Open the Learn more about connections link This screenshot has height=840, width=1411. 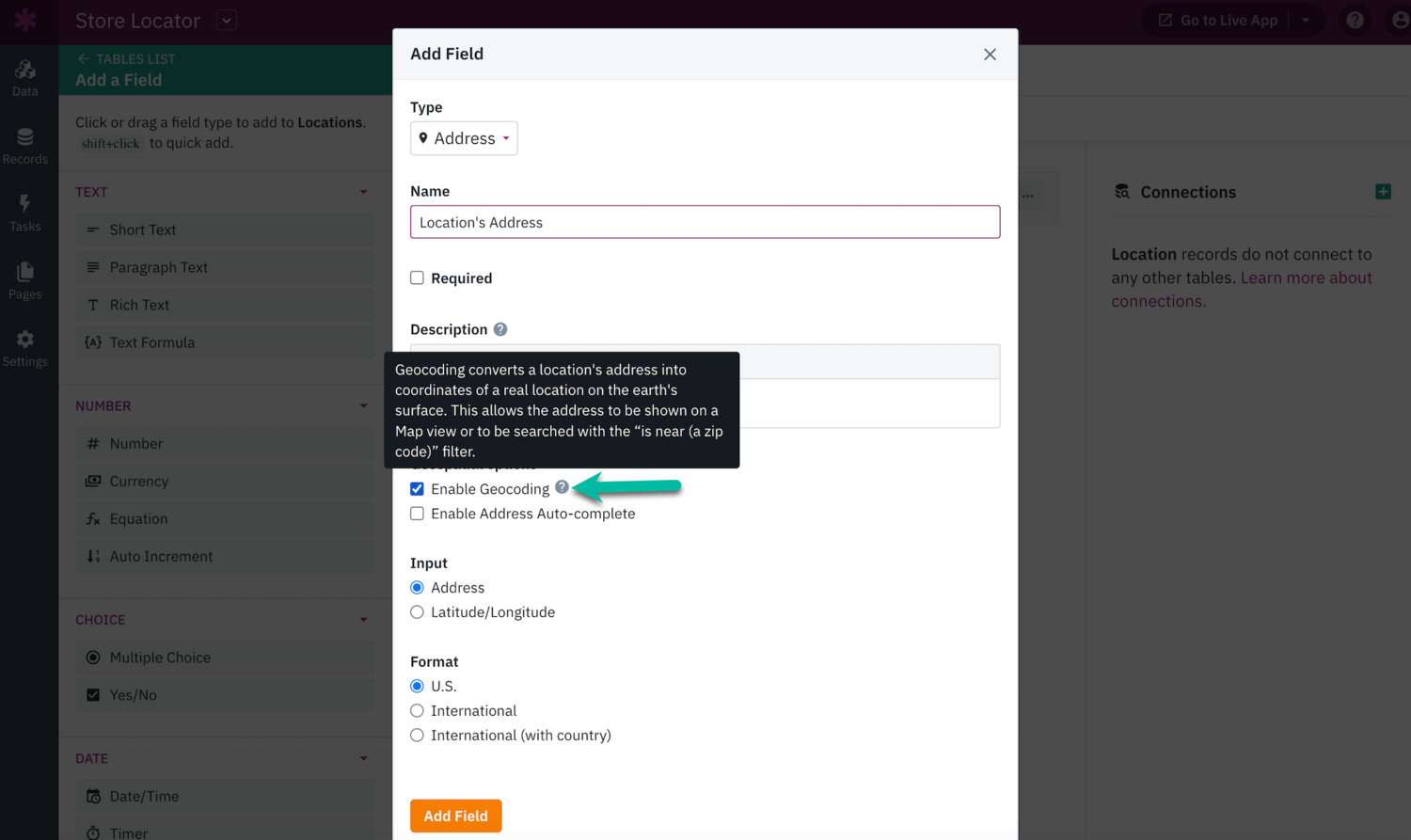point(1306,277)
